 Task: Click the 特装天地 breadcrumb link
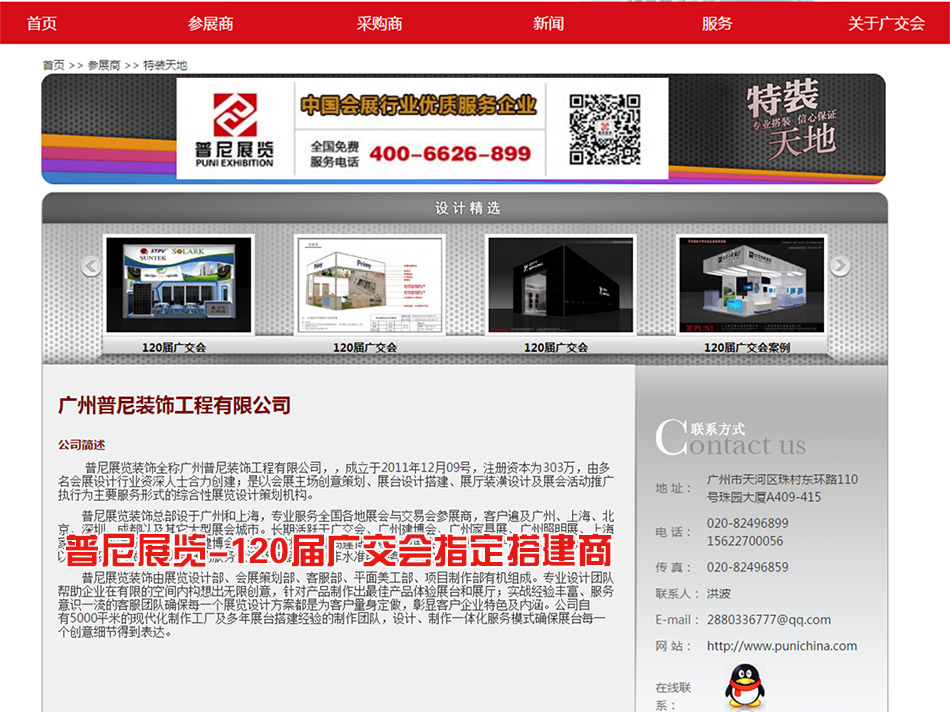pos(165,65)
